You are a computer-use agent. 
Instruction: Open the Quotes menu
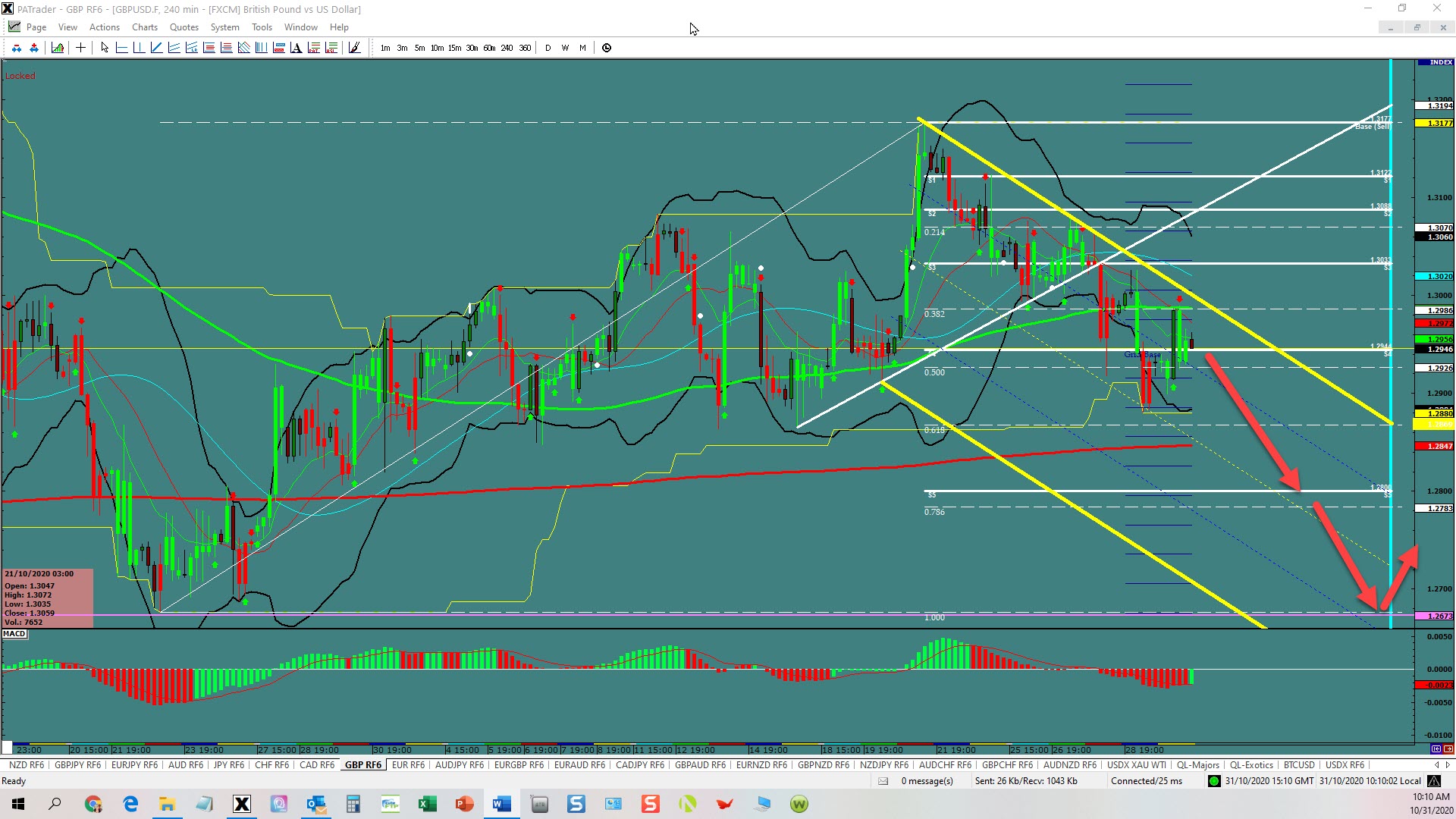coord(184,27)
